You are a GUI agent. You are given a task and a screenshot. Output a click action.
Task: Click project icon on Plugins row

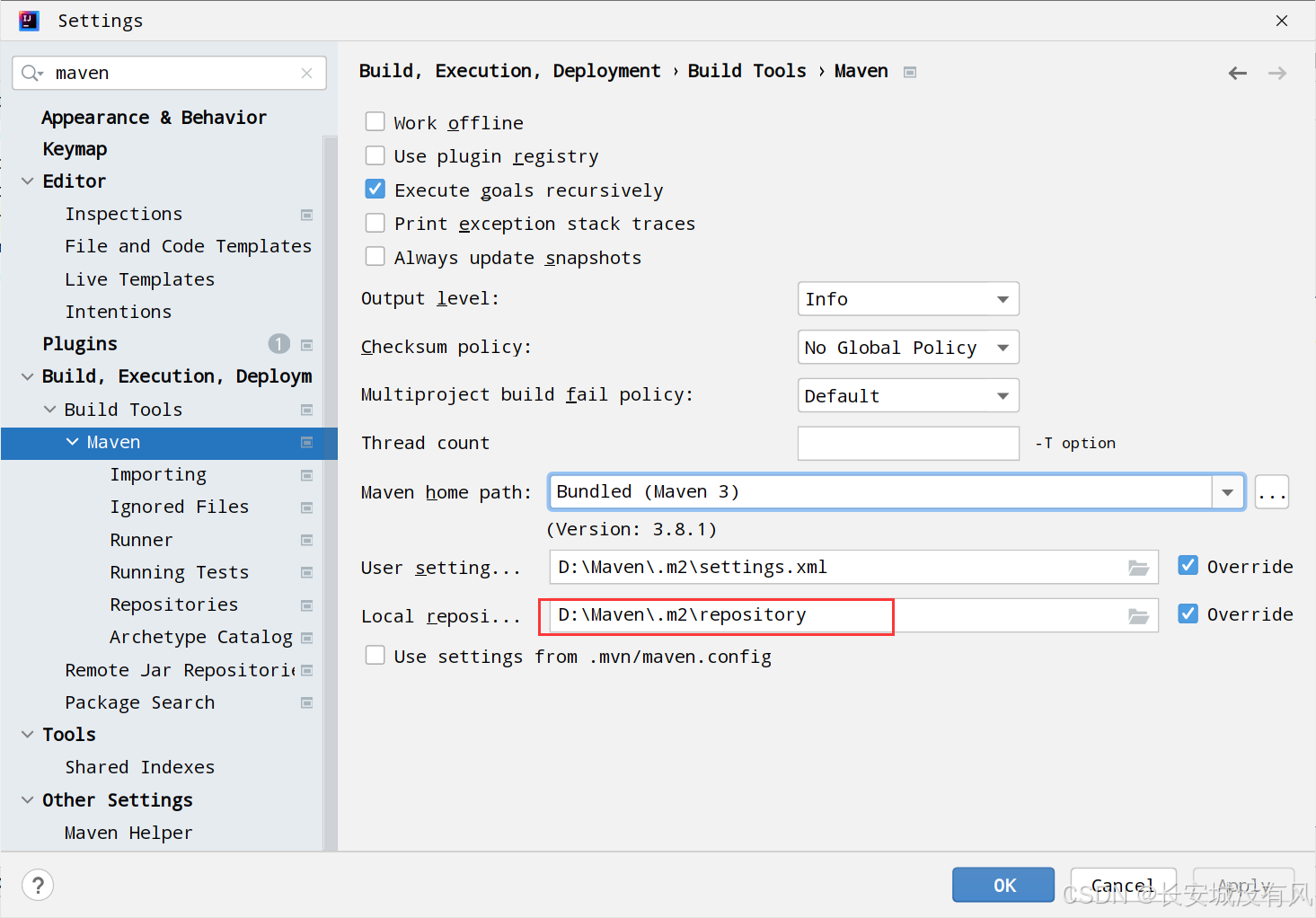[307, 345]
